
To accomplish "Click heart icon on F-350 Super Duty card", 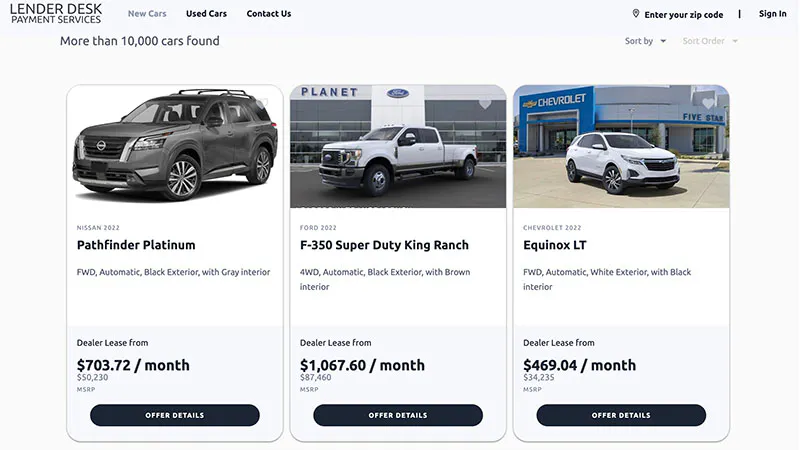I will pos(485,103).
